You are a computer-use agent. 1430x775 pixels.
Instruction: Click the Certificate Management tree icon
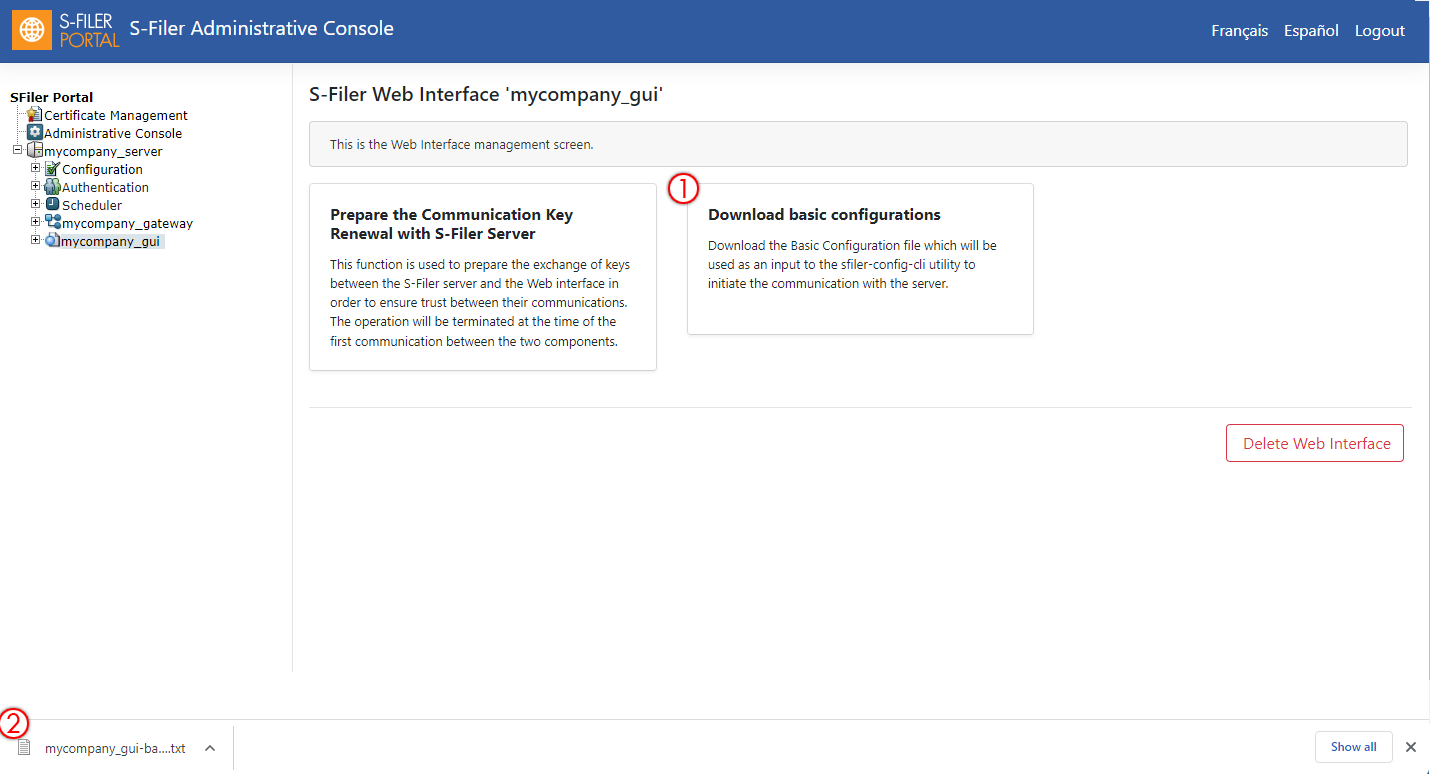point(35,115)
